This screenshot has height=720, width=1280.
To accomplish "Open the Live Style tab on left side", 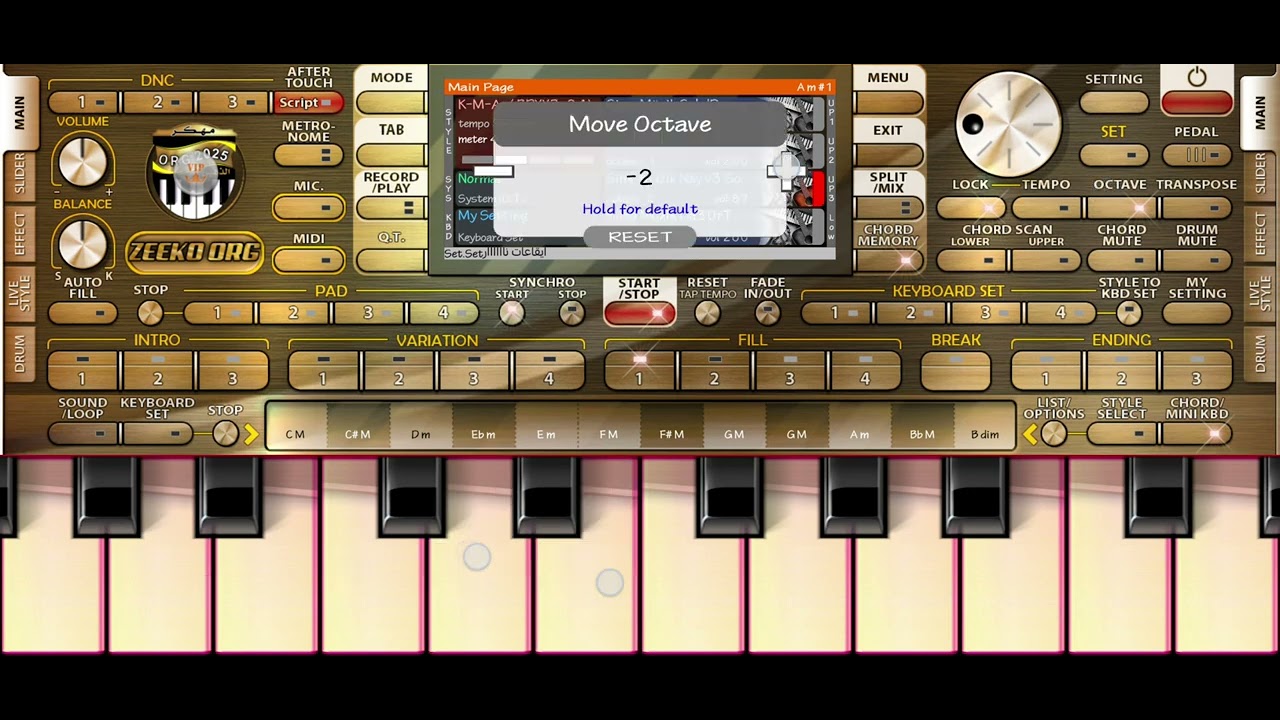I will click(19, 294).
